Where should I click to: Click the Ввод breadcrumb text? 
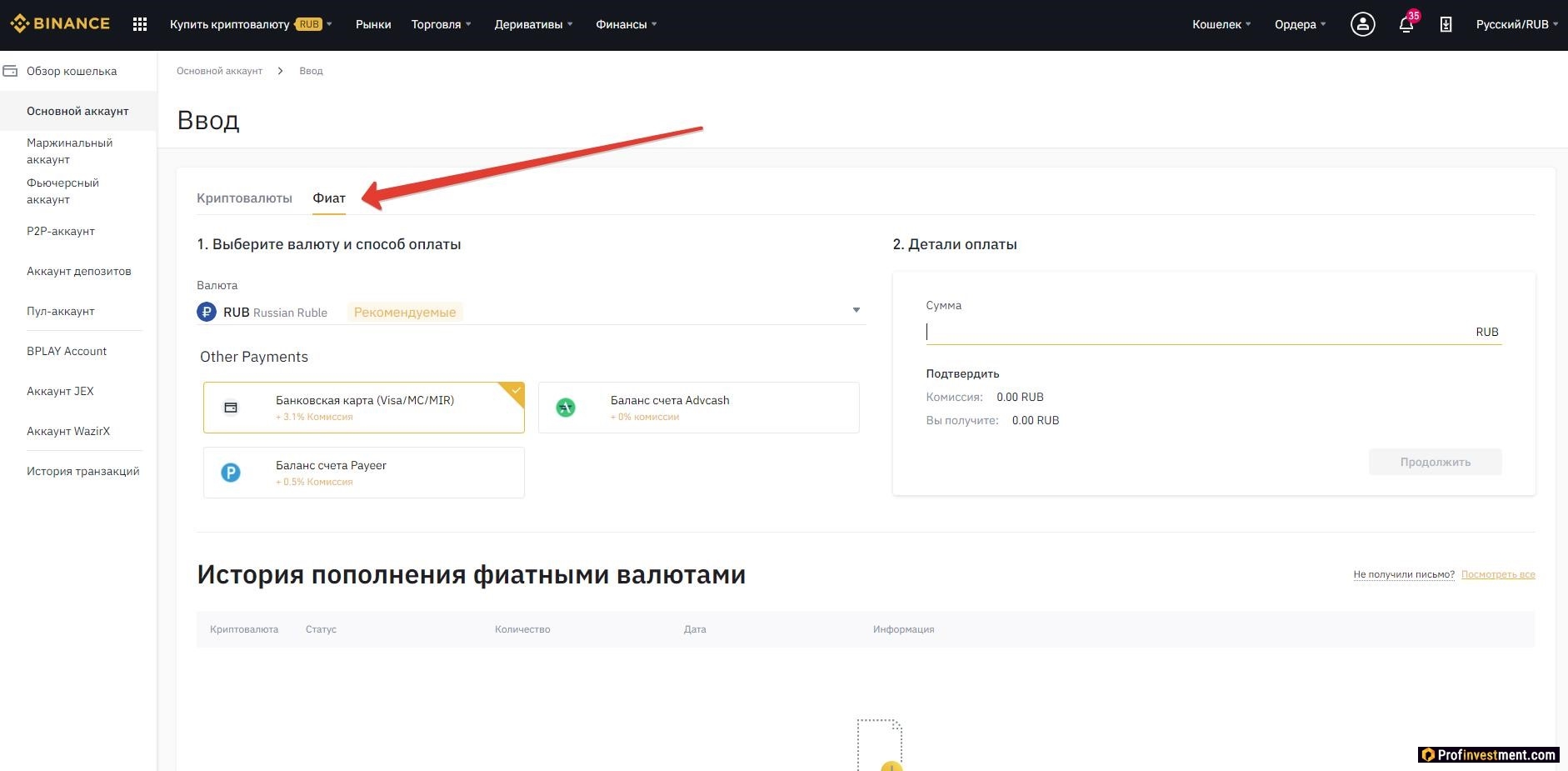click(x=311, y=71)
